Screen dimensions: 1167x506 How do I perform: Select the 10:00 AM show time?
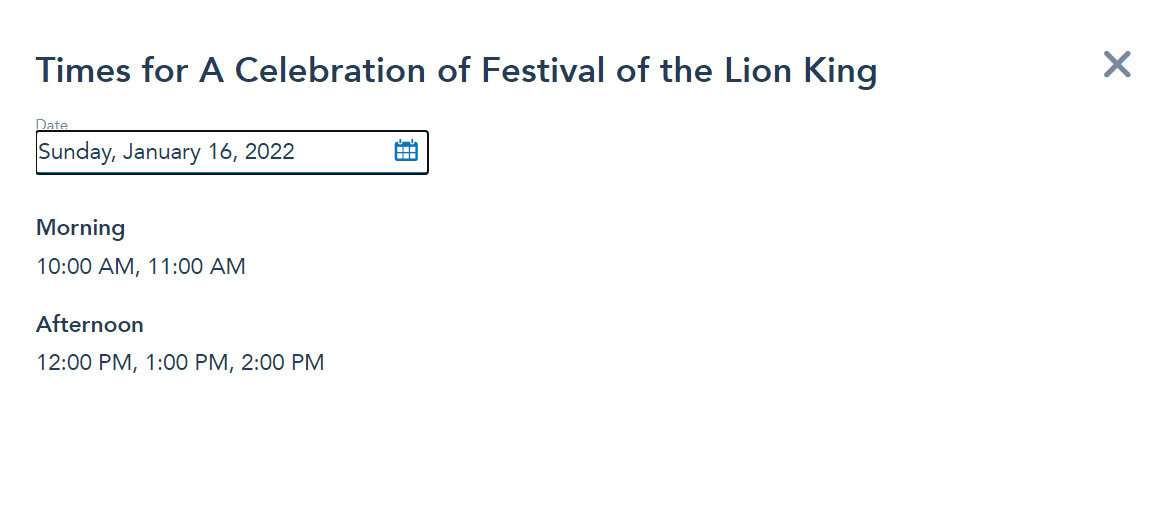pos(85,267)
